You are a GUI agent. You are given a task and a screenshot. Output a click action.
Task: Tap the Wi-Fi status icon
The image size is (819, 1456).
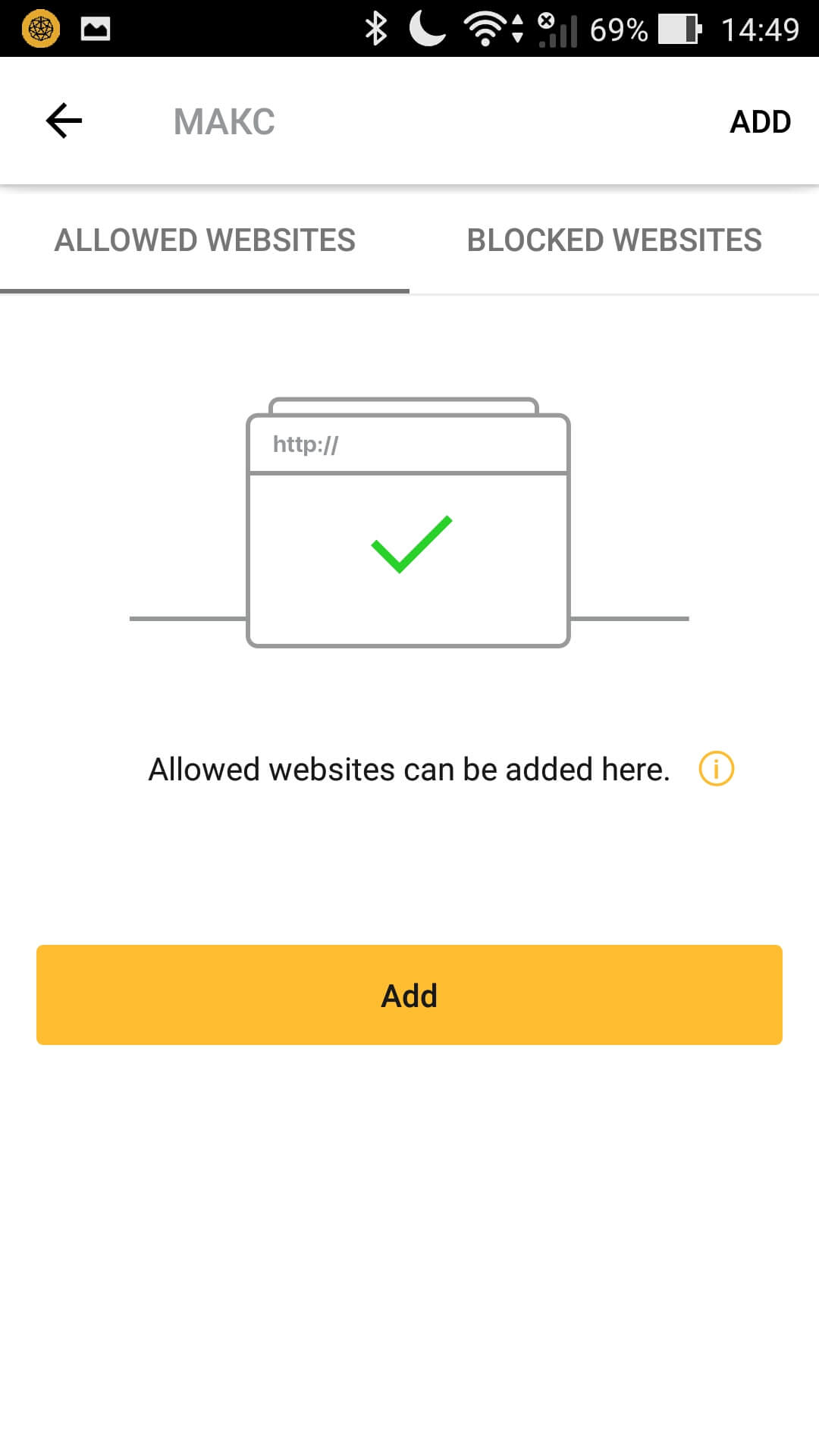pos(486,30)
